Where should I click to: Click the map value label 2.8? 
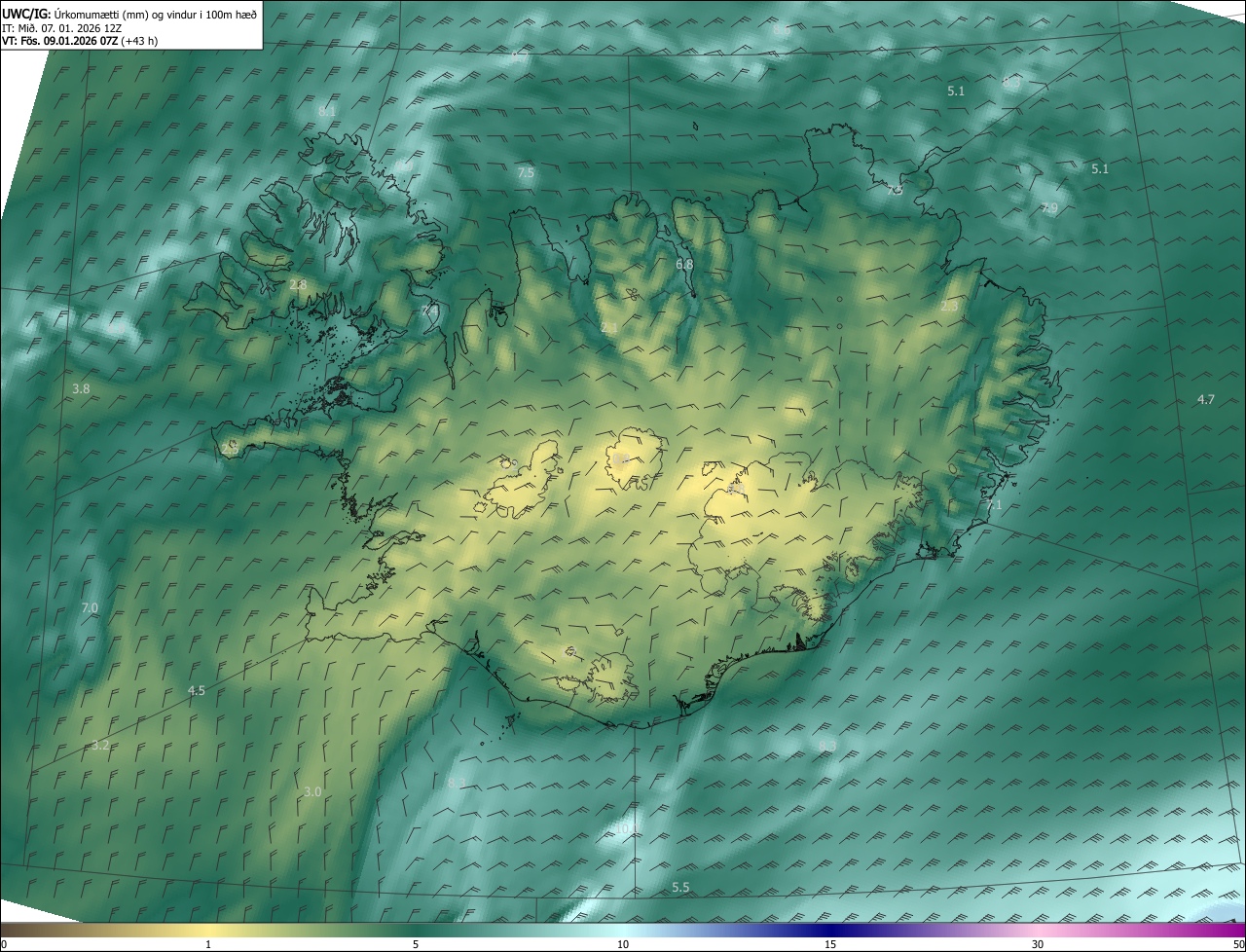tap(298, 285)
